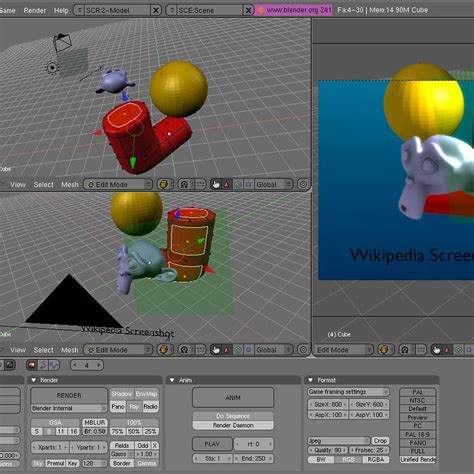Toggle the Shadow render option
The width and height of the screenshot is (474, 474).
(x=122, y=394)
